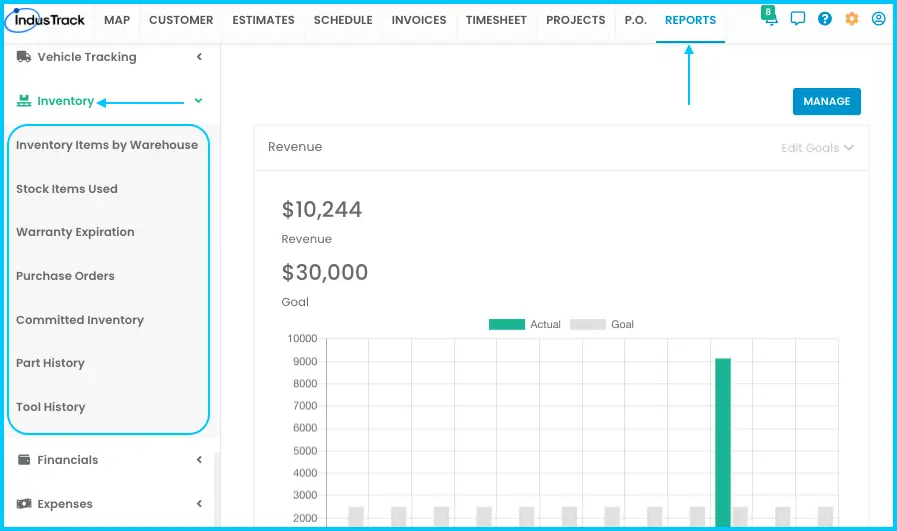The height and width of the screenshot is (531, 897).
Task: Open notifications bell with badge 8
Action: coord(770,17)
